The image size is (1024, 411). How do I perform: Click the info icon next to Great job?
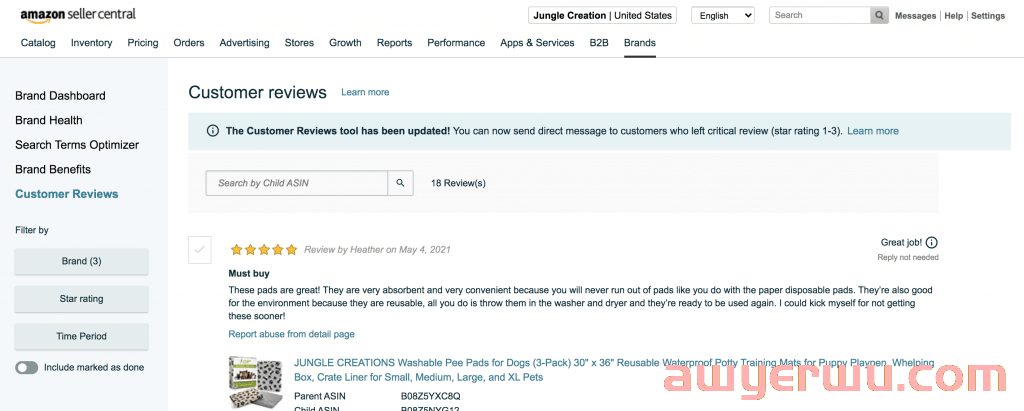tap(932, 242)
